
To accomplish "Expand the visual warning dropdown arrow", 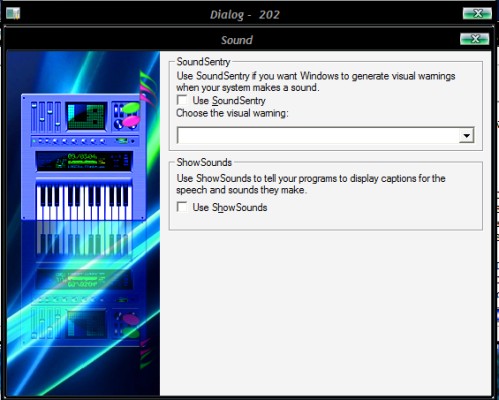I will pos(466,135).
